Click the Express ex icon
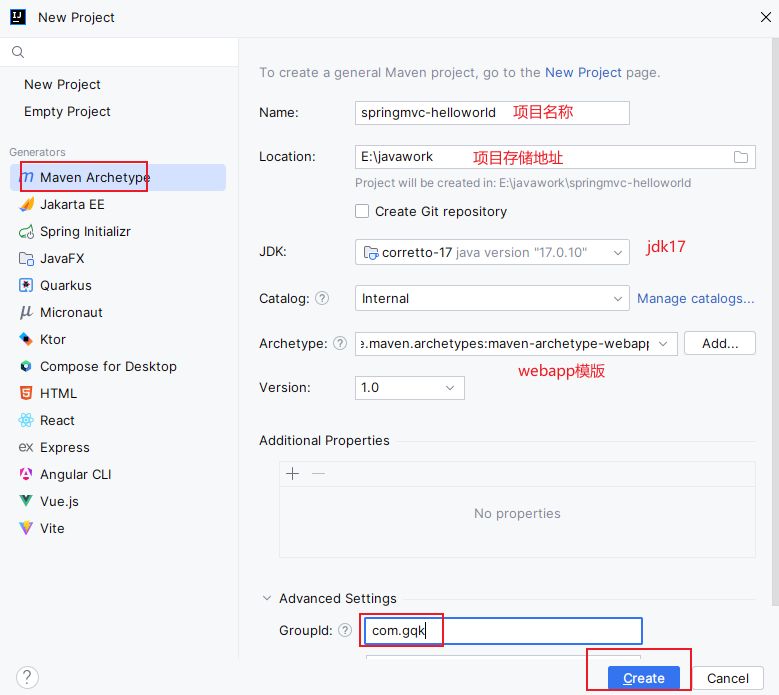Screen dimensions: 779x695 26,447
